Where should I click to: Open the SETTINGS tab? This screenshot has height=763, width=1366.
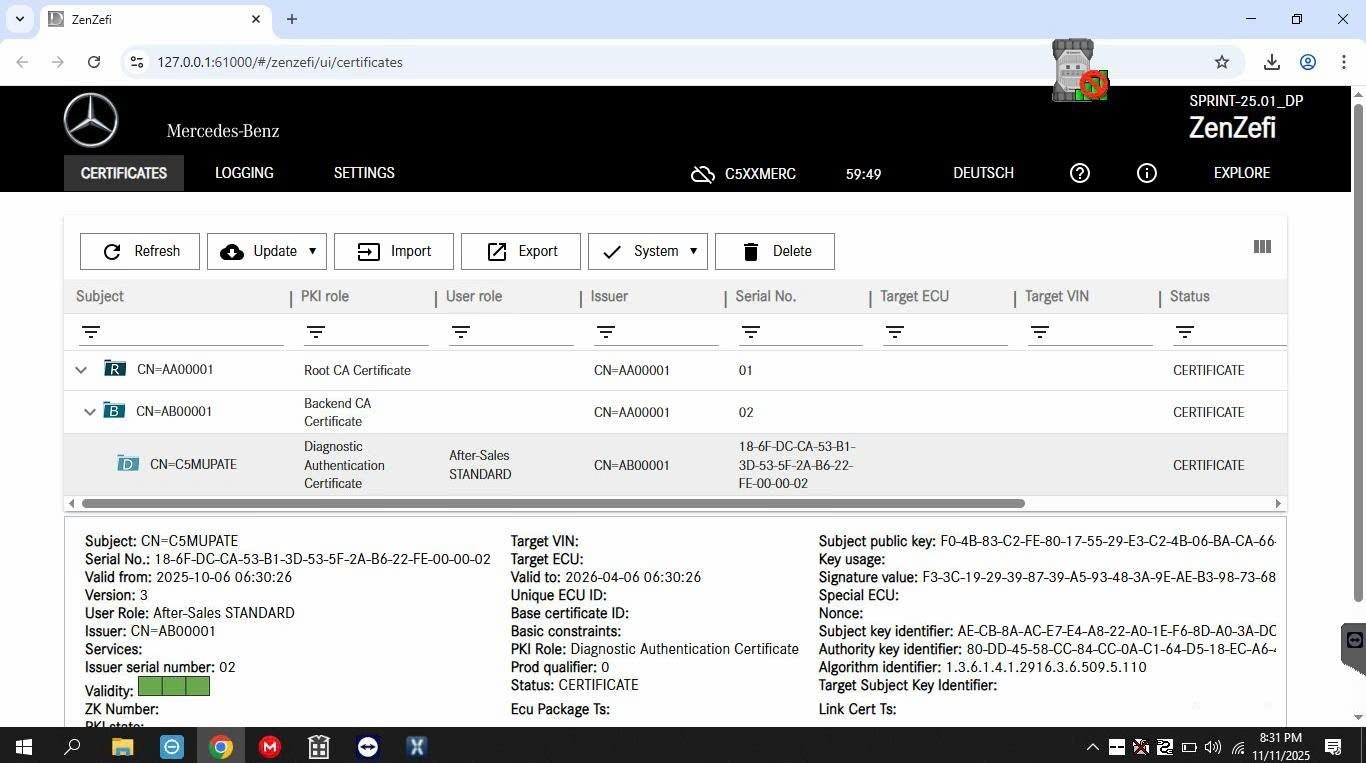pyautogui.click(x=363, y=173)
